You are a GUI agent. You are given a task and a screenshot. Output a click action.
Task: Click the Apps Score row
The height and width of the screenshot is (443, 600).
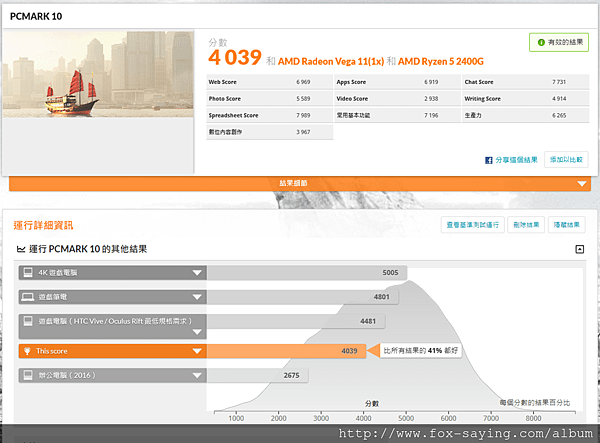397,82
